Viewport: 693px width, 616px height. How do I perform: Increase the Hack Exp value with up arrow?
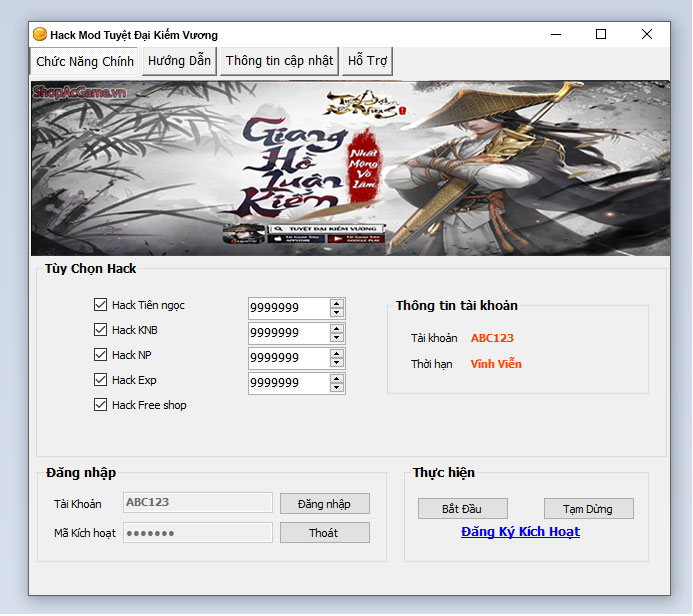pos(337,379)
